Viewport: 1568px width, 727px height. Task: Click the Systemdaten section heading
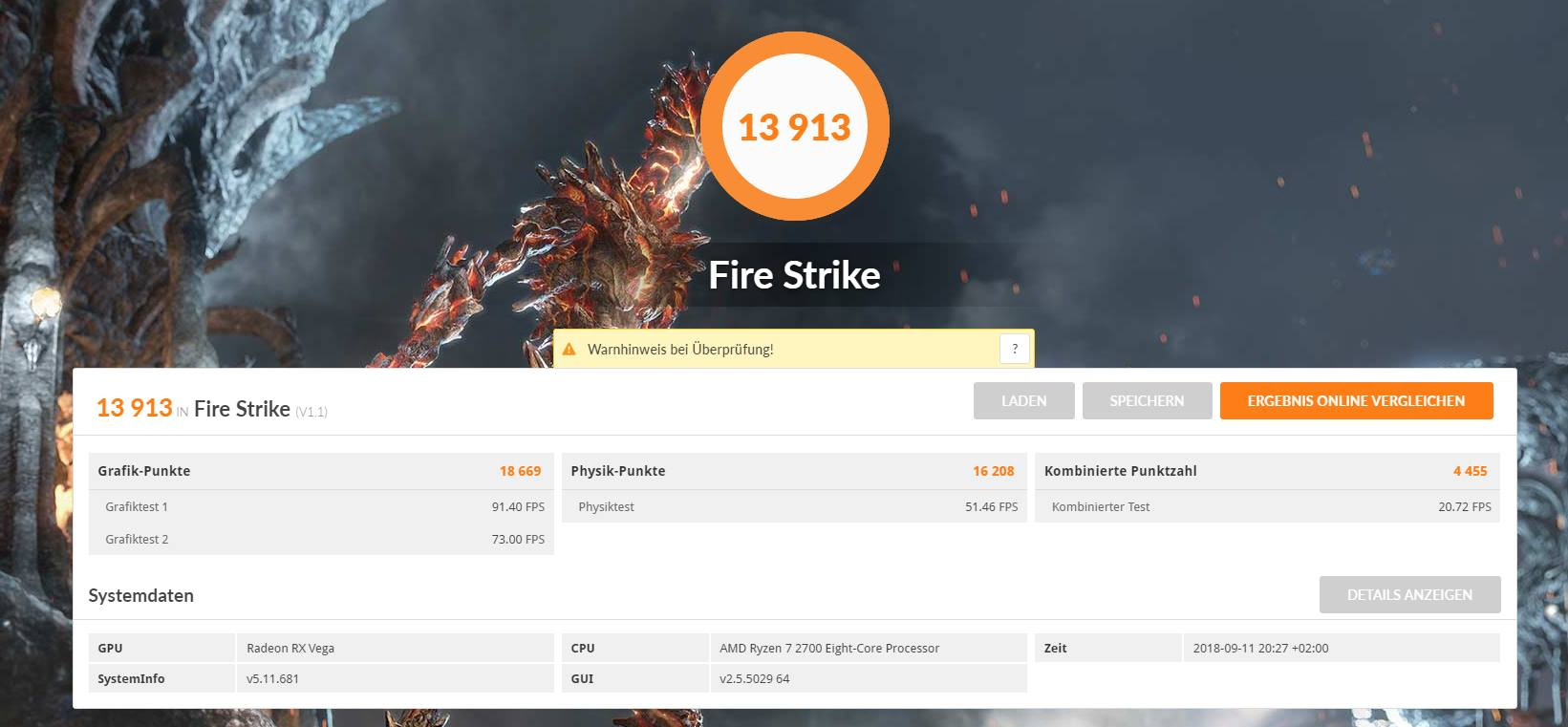click(x=141, y=596)
